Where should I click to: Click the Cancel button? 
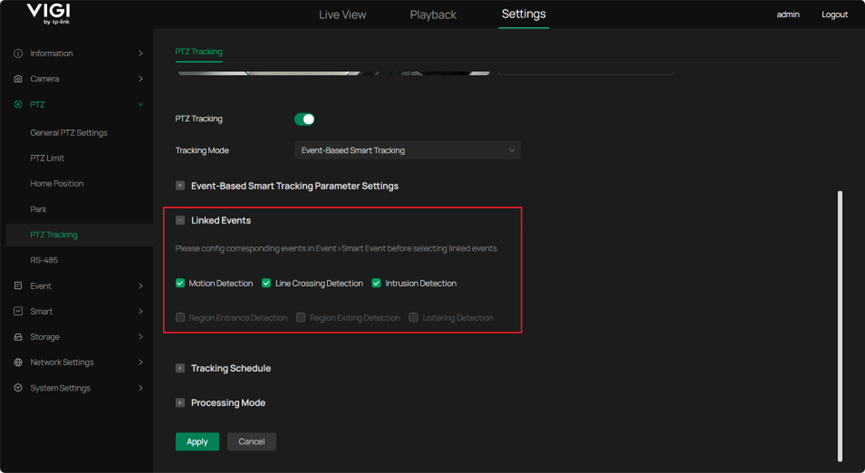pyautogui.click(x=252, y=442)
